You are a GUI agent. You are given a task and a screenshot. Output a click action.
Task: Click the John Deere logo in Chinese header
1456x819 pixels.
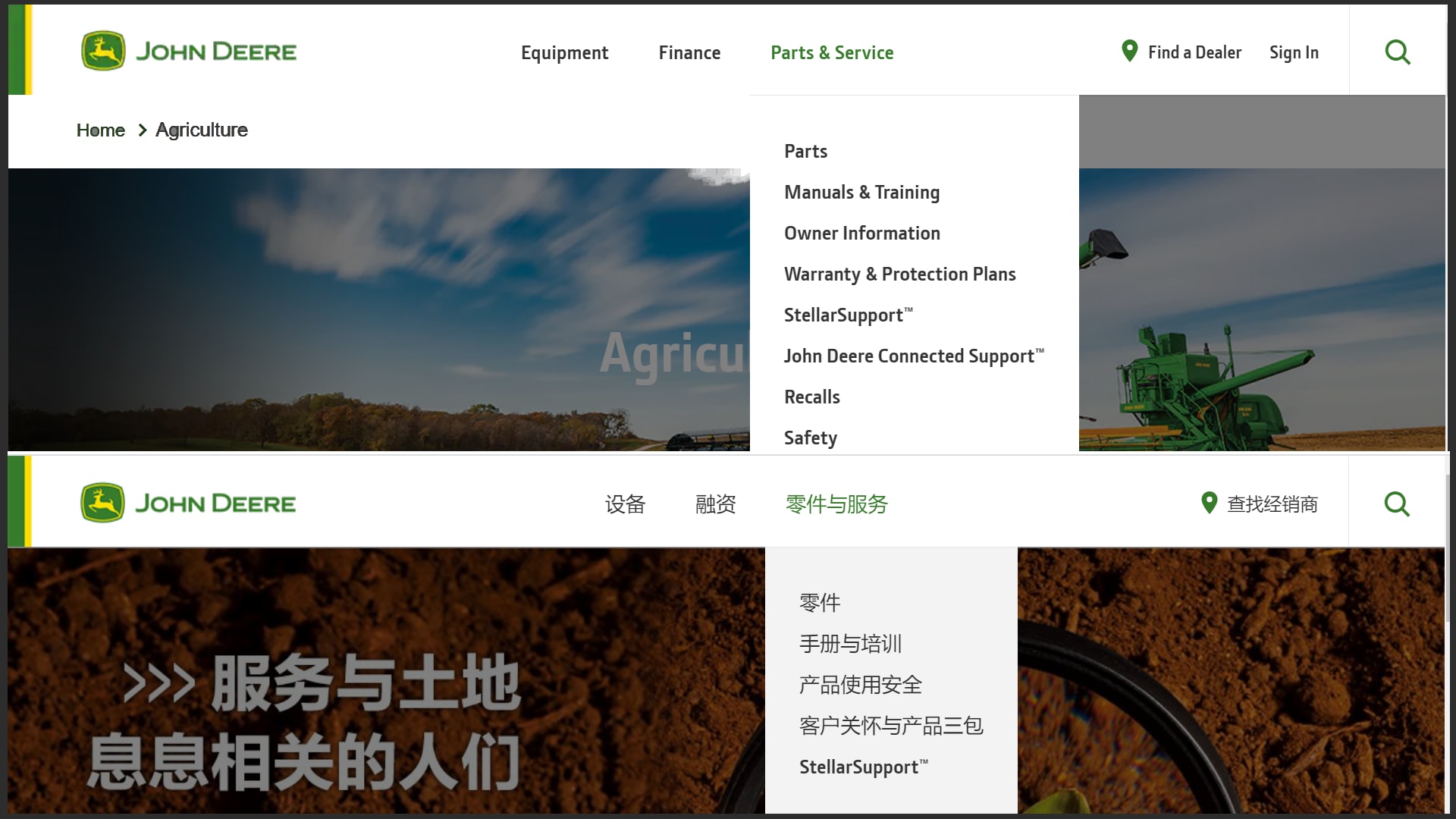[x=188, y=503]
